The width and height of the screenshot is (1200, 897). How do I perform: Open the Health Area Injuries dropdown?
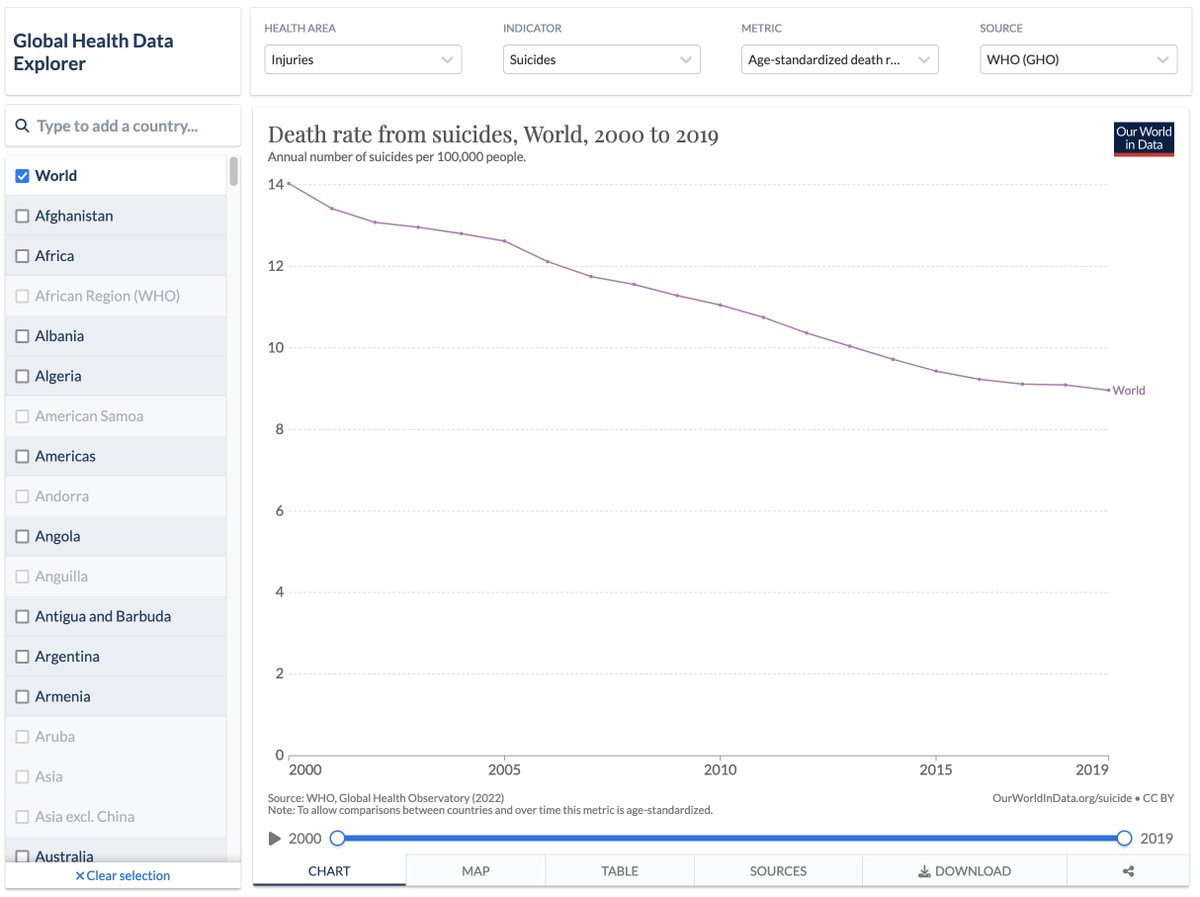point(363,60)
